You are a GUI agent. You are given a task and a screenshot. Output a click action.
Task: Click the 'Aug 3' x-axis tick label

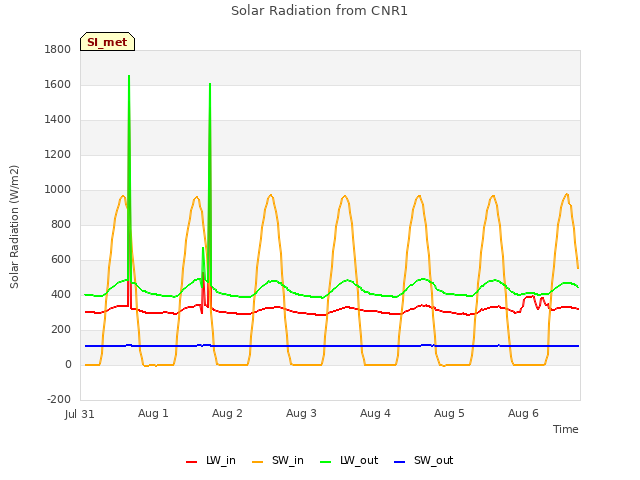[x=301, y=413]
